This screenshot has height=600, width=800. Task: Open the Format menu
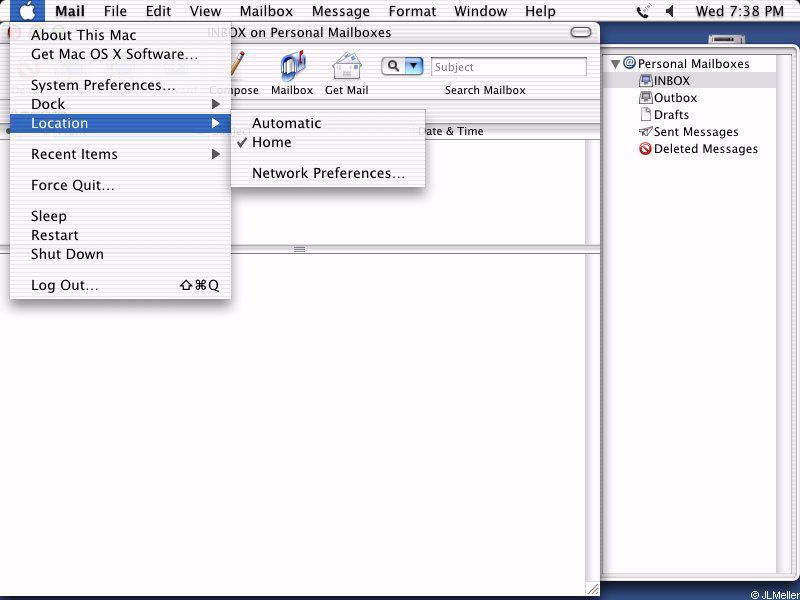tap(412, 11)
